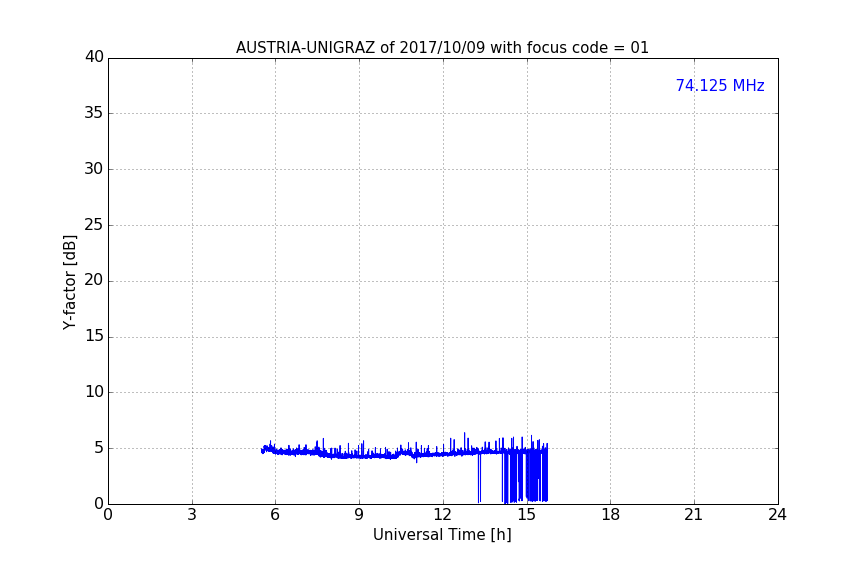Click the y-axis tick label 10
This screenshot has width=864, height=576.
94,392
